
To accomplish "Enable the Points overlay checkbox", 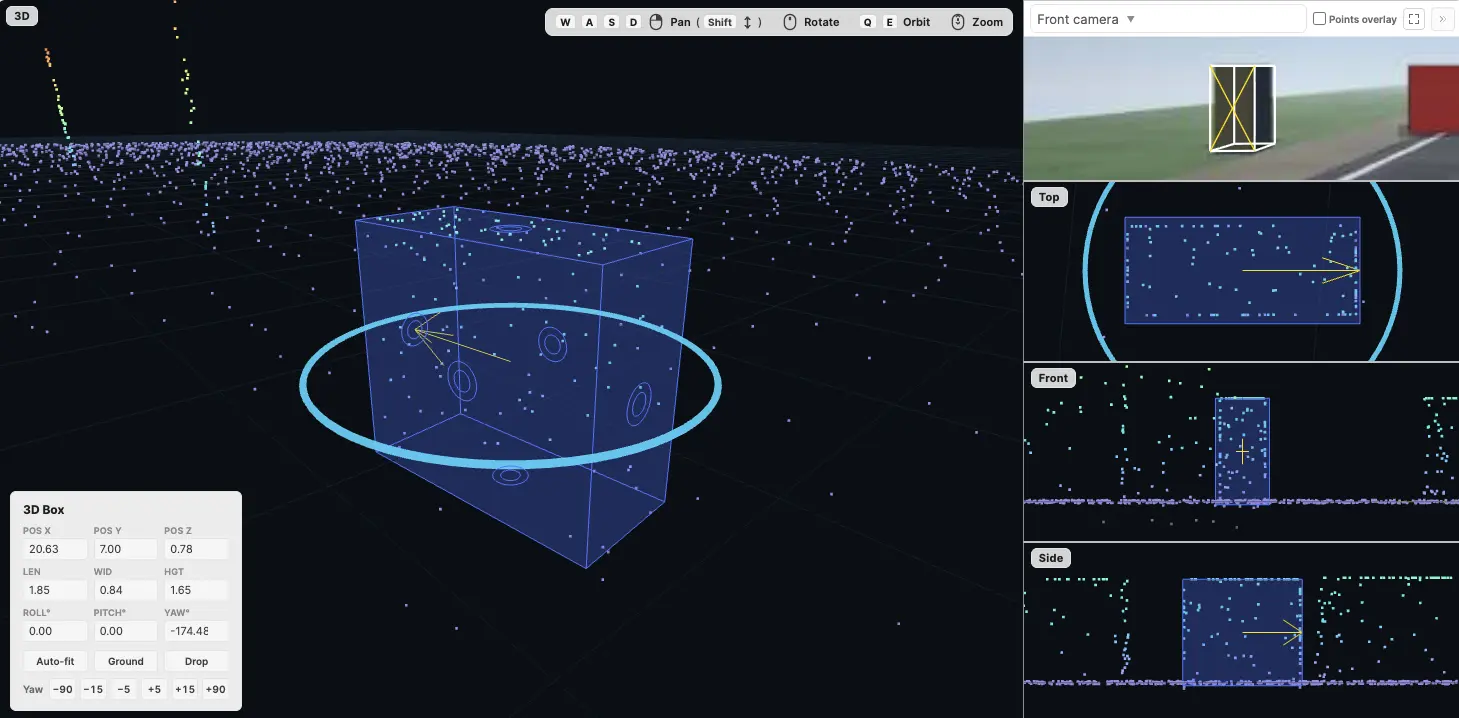I will click(x=1319, y=19).
